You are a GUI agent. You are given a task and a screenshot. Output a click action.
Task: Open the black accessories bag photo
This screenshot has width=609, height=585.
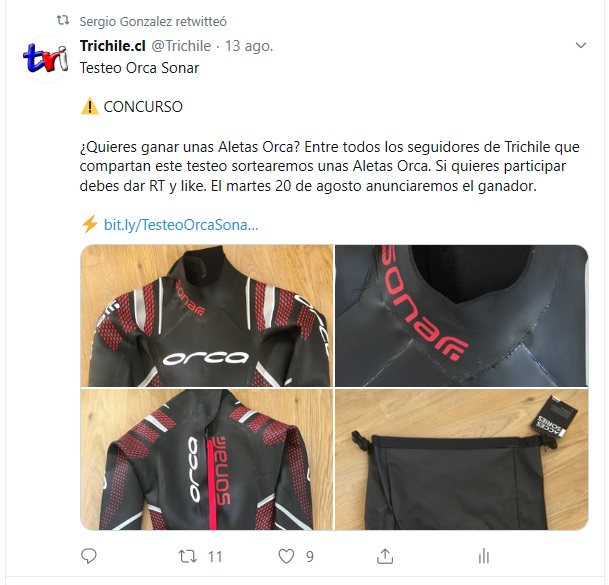tap(462, 460)
